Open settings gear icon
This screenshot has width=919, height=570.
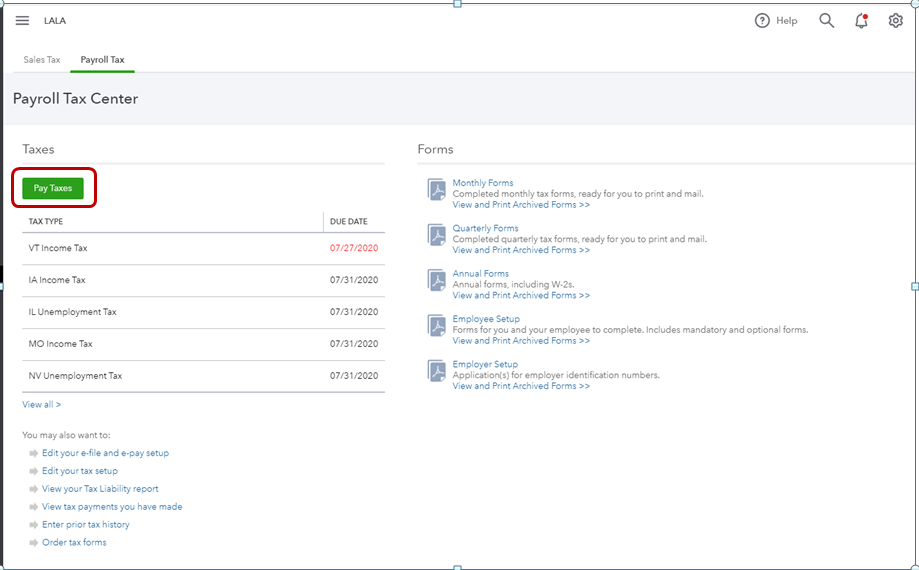[x=895, y=20]
